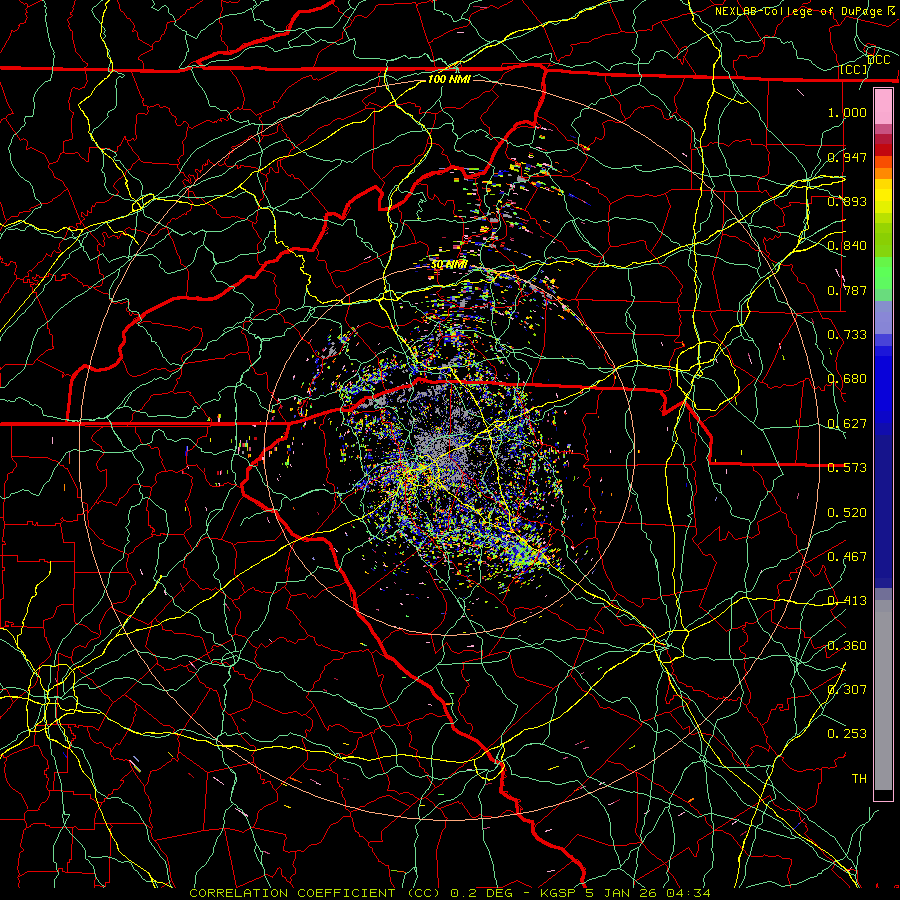
Task: Click the [CC] unit label above colorbar
Action: (854, 70)
